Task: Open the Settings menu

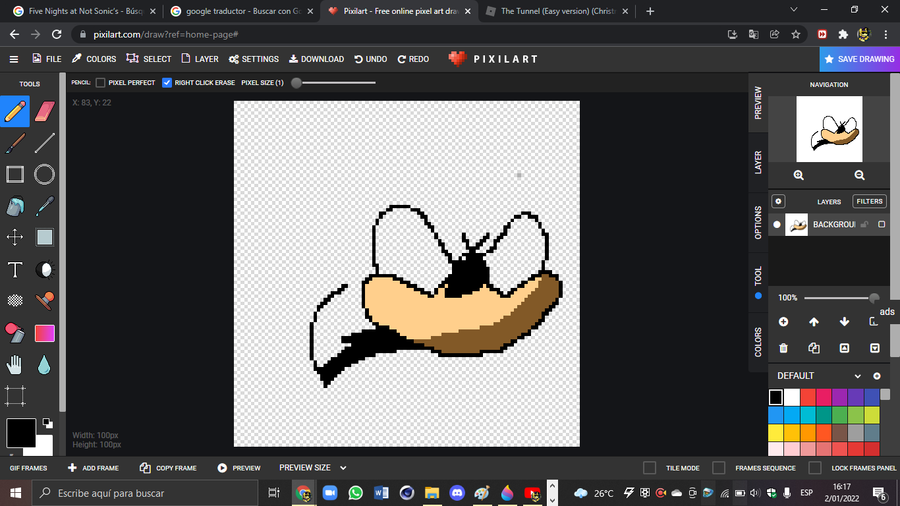Action: (x=254, y=59)
